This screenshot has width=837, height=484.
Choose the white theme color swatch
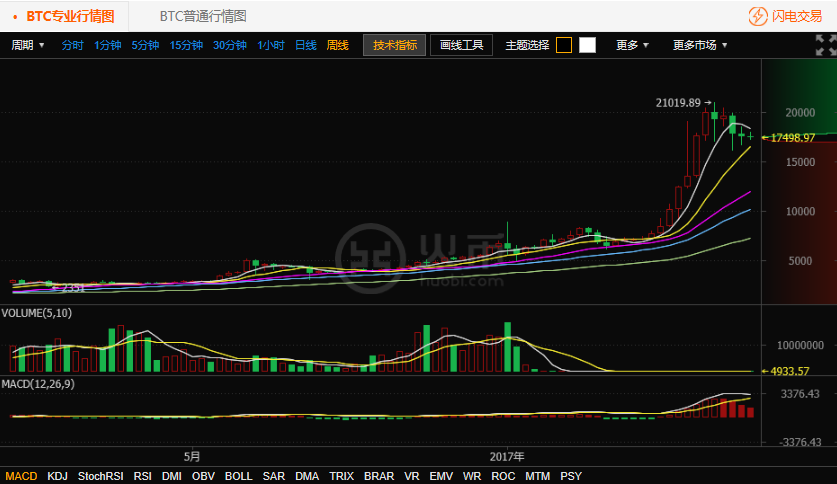coord(587,45)
